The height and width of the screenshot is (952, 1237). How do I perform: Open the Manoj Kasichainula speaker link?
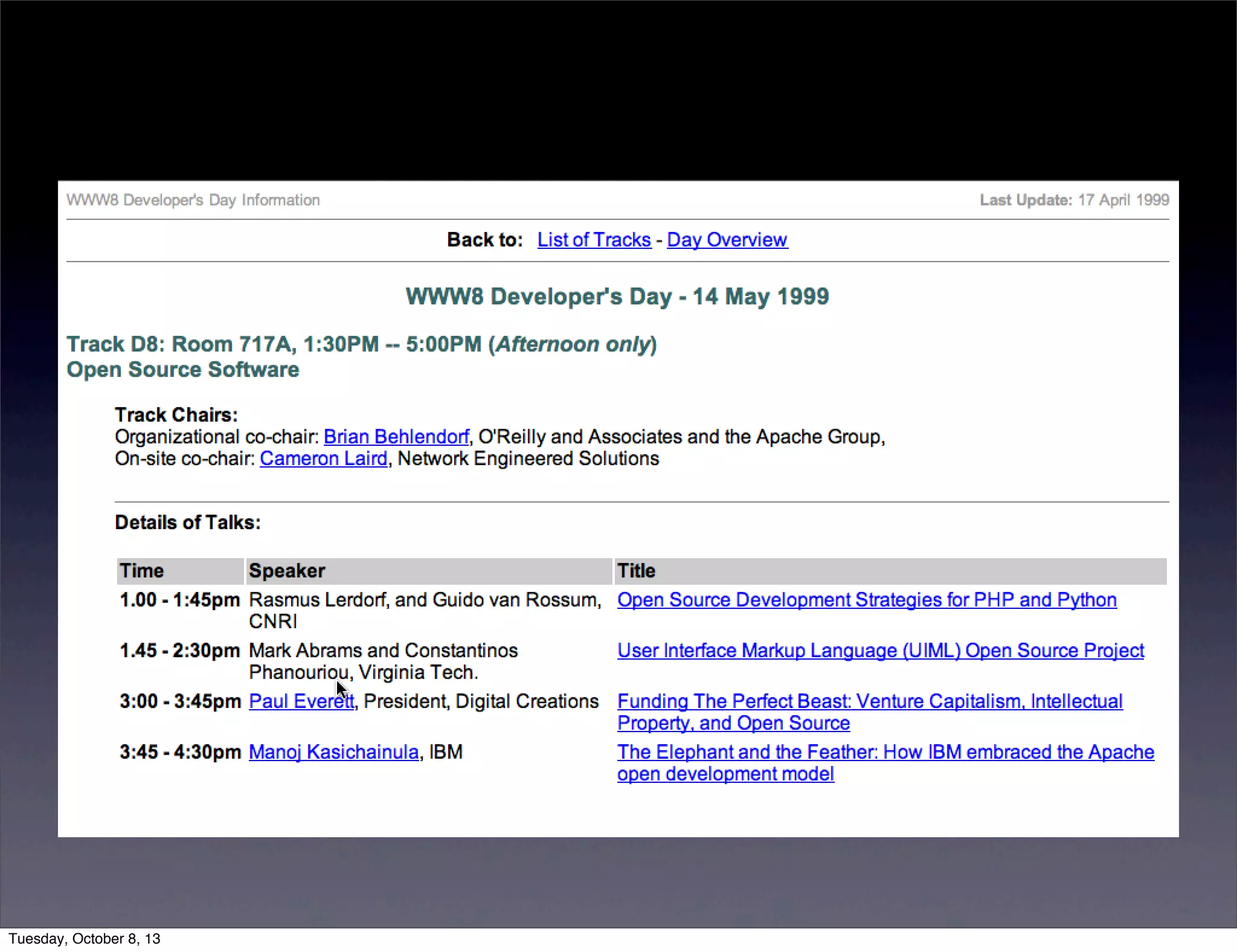tap(333, 752)
